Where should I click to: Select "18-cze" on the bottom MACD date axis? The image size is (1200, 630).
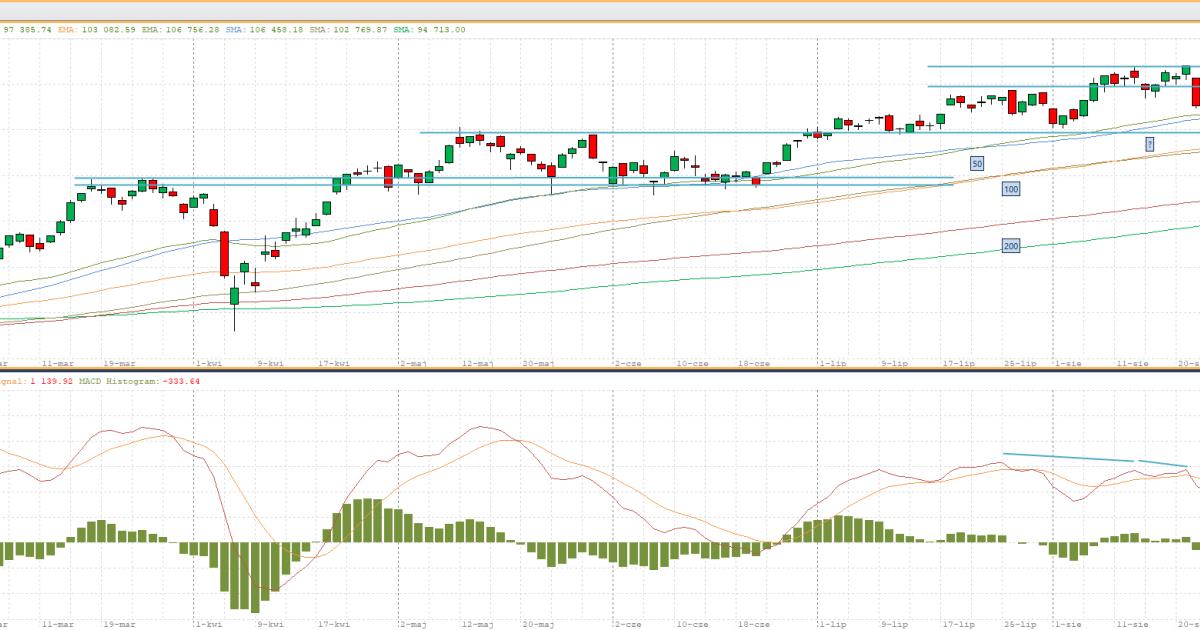(x=752, y=624)
